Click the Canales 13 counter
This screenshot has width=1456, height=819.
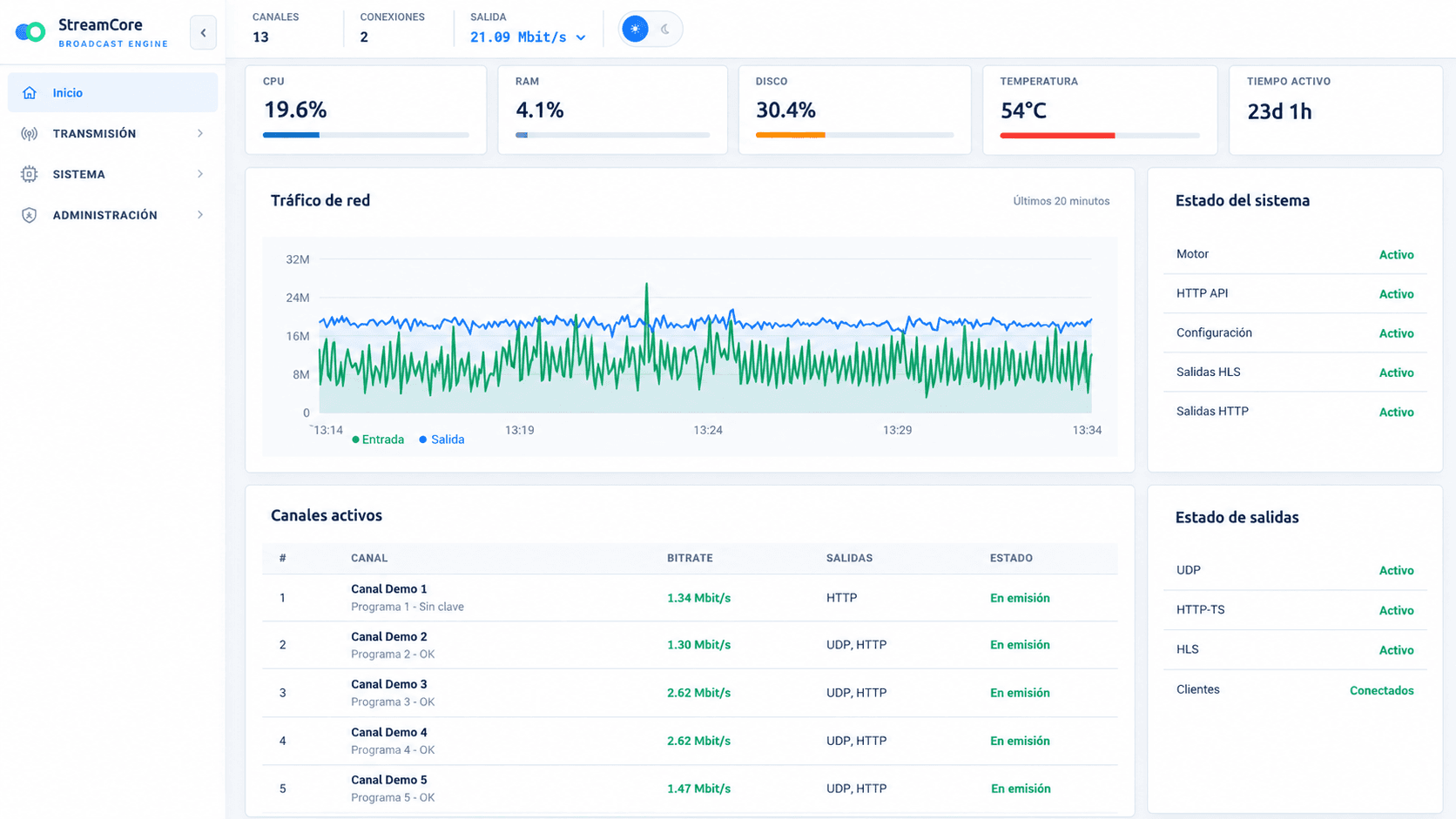tap(275, 28)
